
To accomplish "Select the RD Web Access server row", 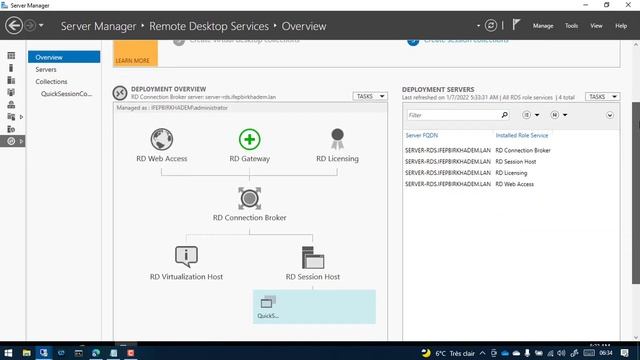I will 510,184.
